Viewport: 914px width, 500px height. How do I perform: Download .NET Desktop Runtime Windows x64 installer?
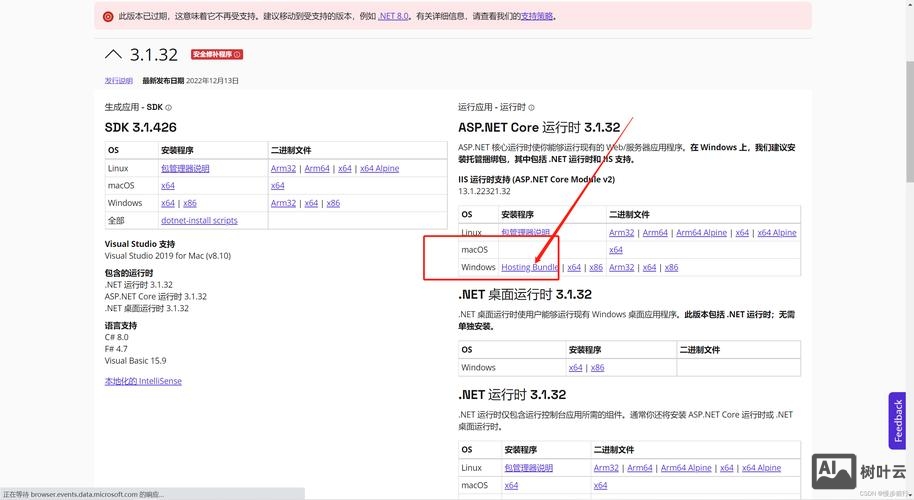click(575, 368)
